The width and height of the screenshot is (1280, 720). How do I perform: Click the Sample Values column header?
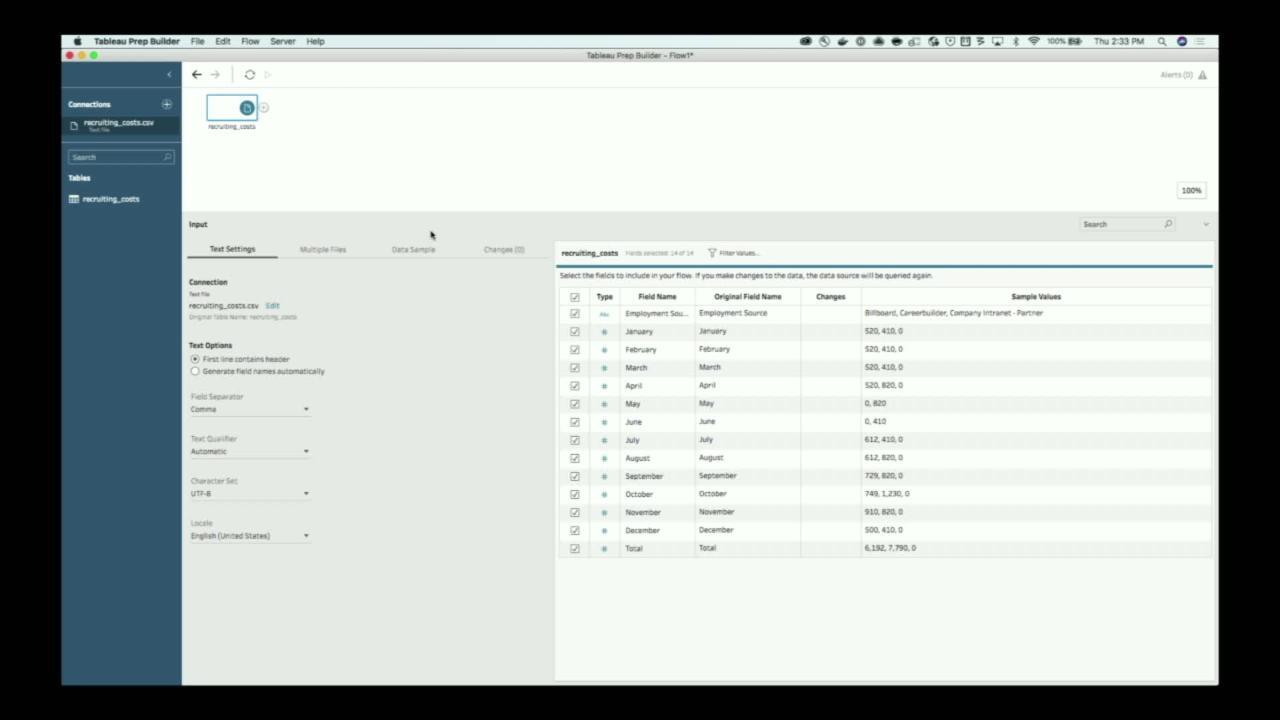1036,297
